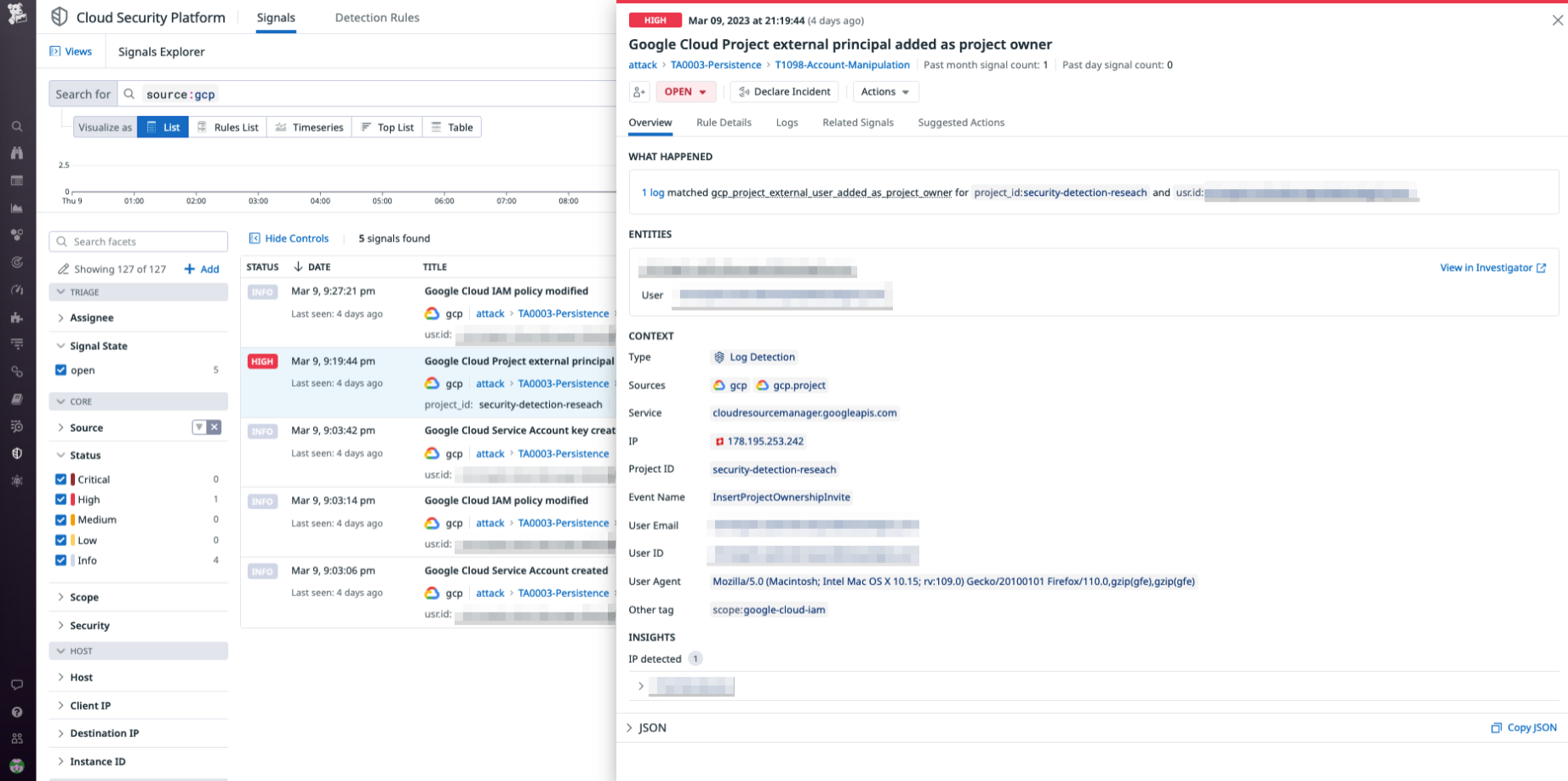
Task: Open the search magnifier in the left sidebar
Action: coord(17,125)
